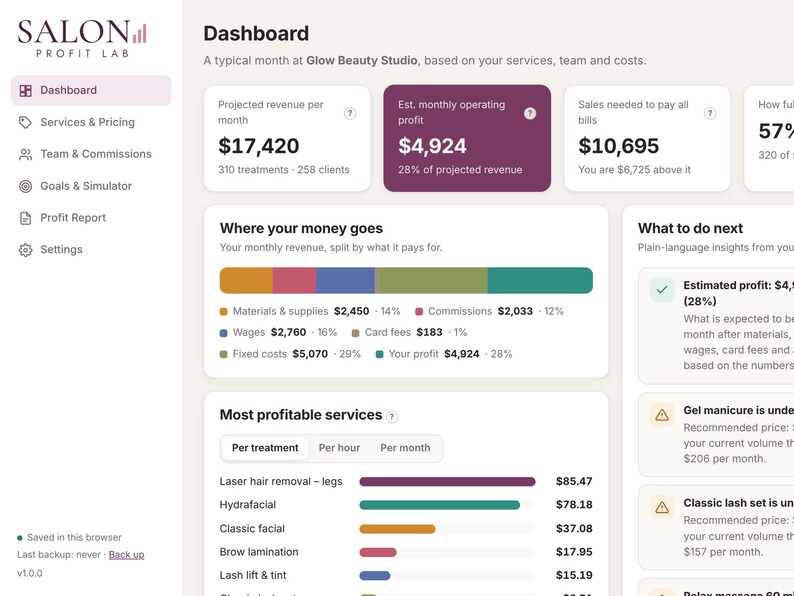Click the v1.0.0 version text
The height and width of the screenshot is (596, 794).
[30, 574]
